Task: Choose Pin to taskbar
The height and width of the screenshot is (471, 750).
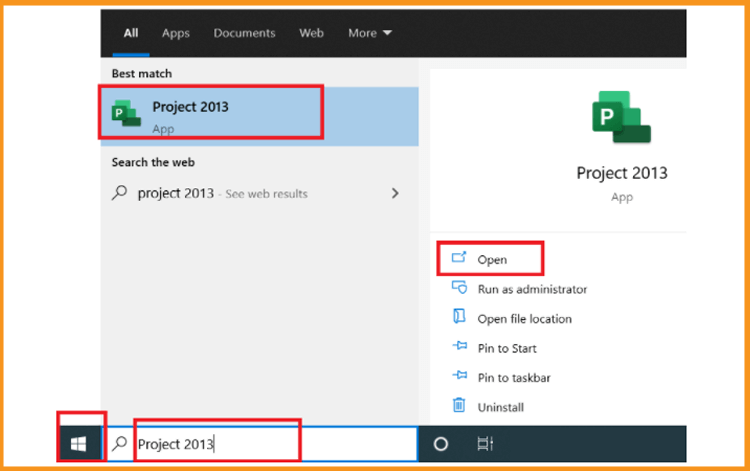Action: click(x=514, y=378)
